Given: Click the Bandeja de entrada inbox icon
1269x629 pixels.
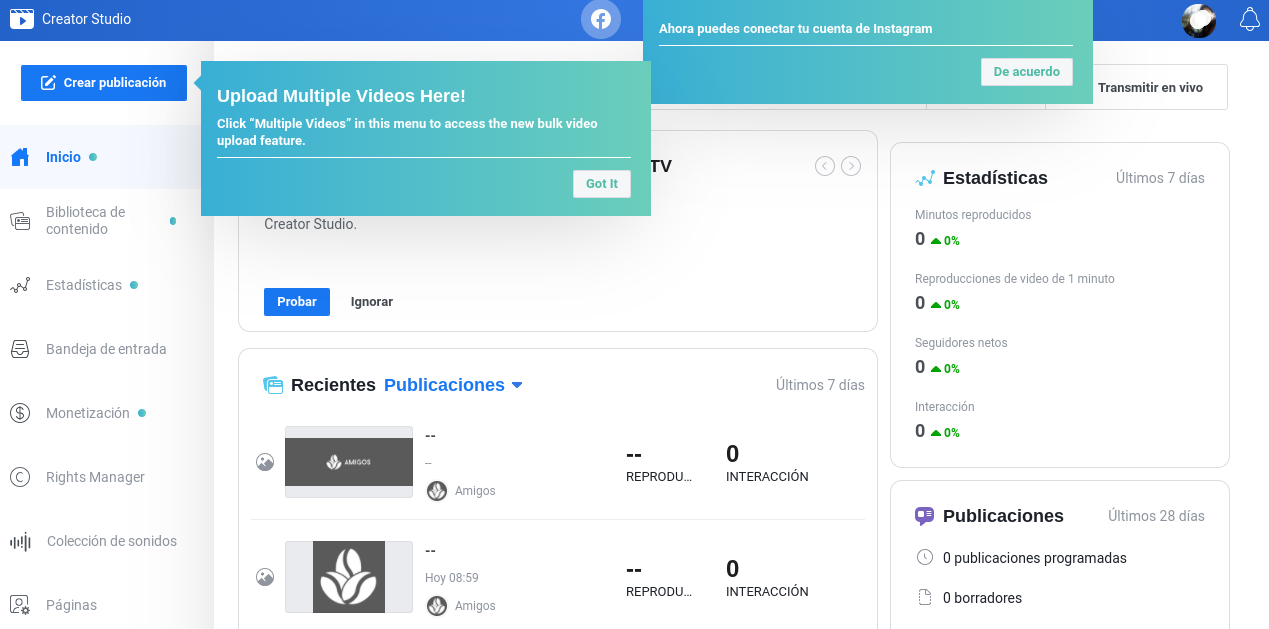Looking at the screenshot, I should [20, 349].
